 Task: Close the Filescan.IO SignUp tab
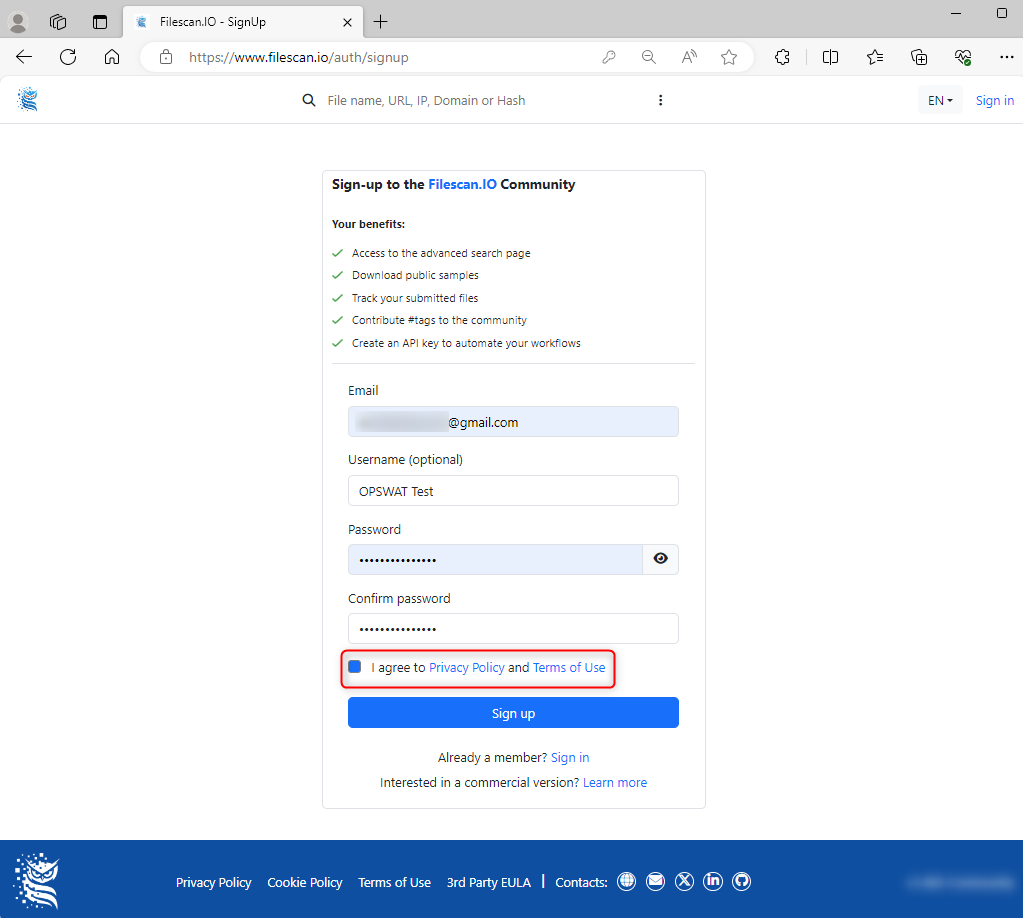(347, 22)
